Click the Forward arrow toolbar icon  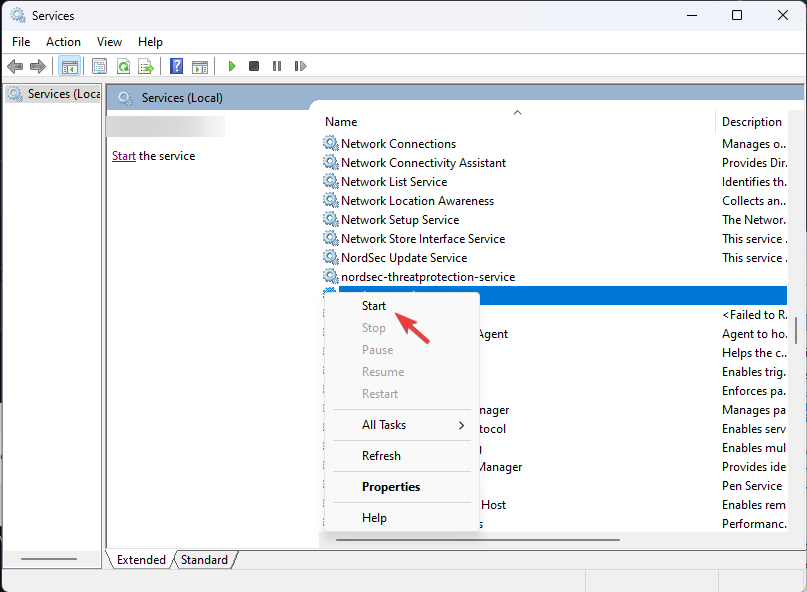pyautogui.click(x=38, y=66)
